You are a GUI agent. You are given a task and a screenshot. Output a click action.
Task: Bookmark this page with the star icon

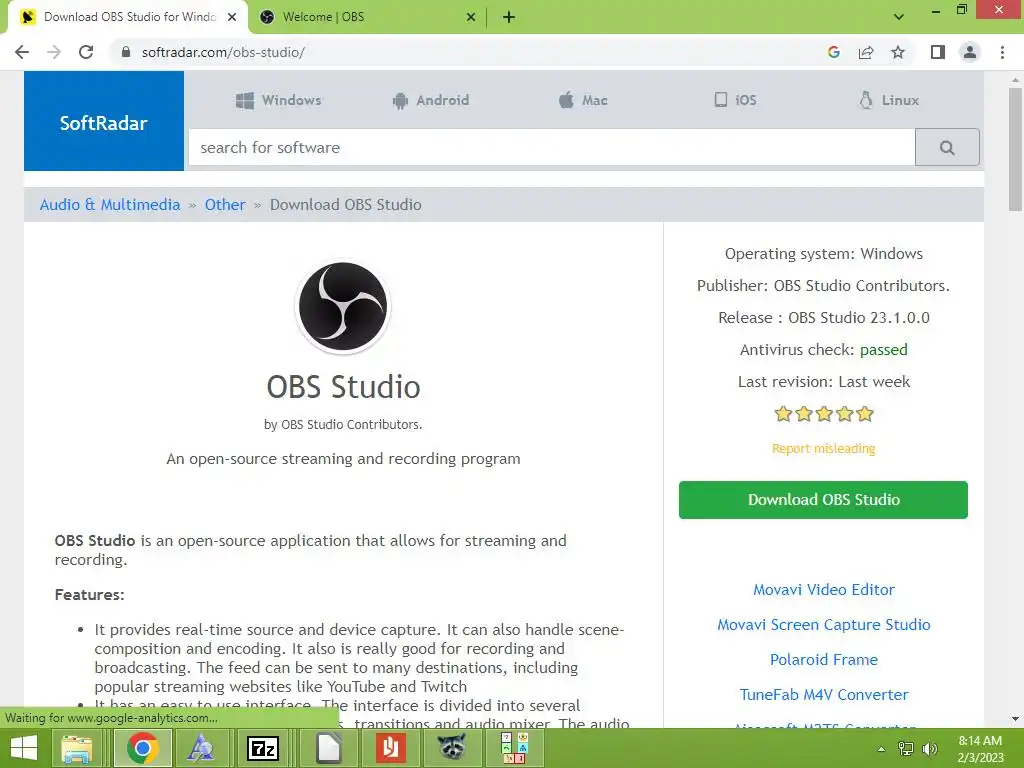click(898, 52)
